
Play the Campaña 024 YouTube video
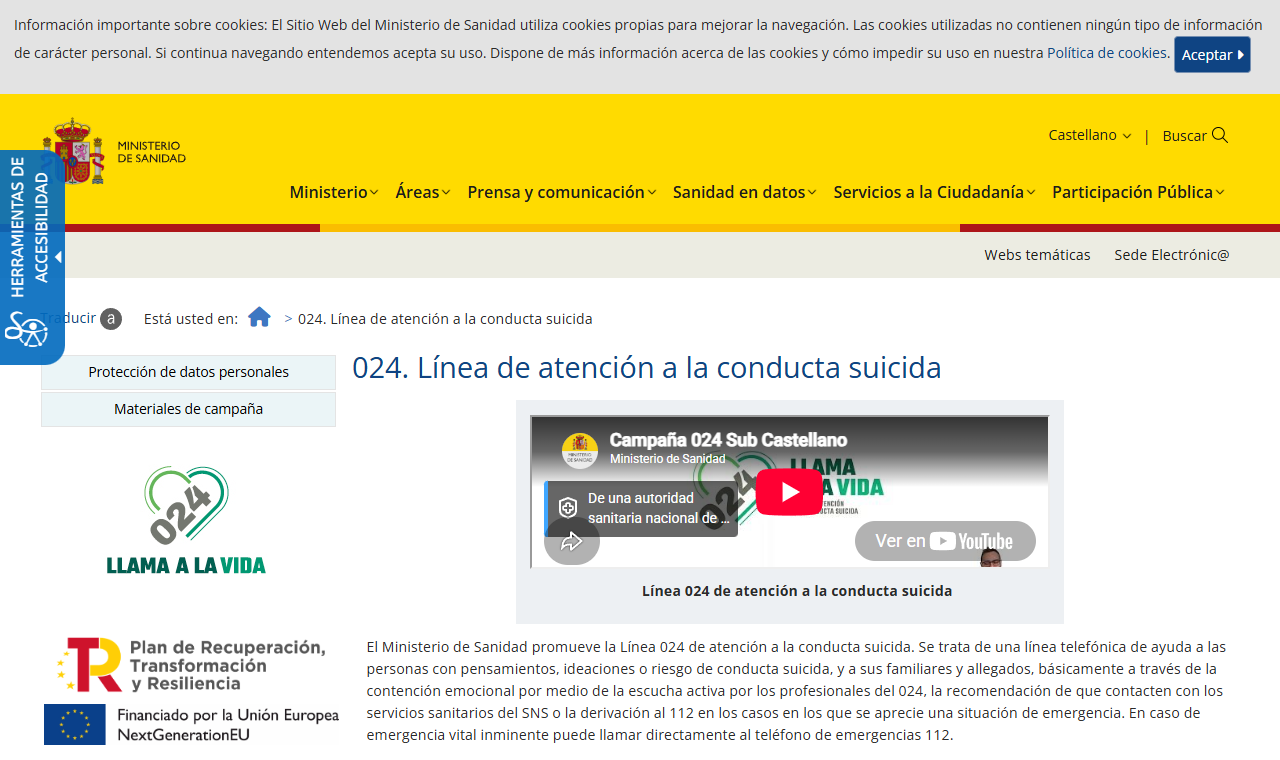789,492
